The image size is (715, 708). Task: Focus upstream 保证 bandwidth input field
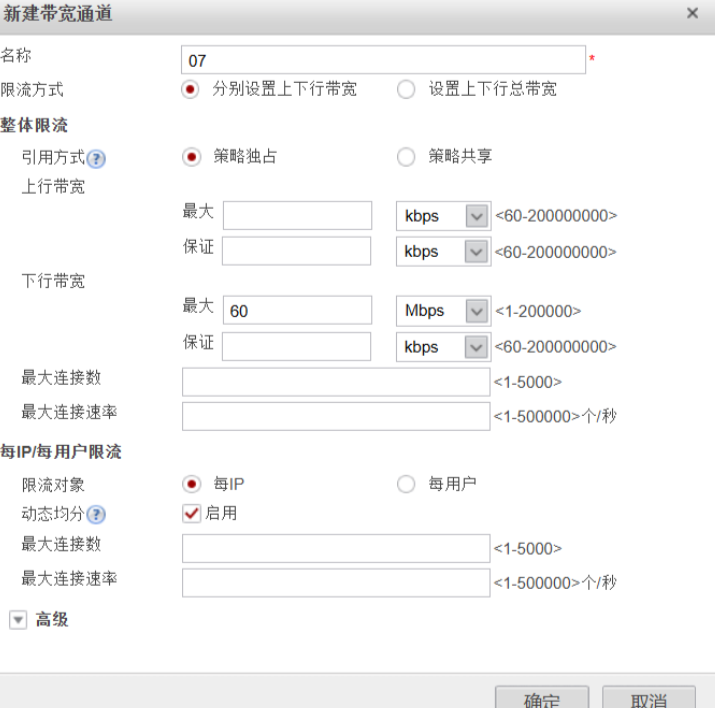[296, 251]
